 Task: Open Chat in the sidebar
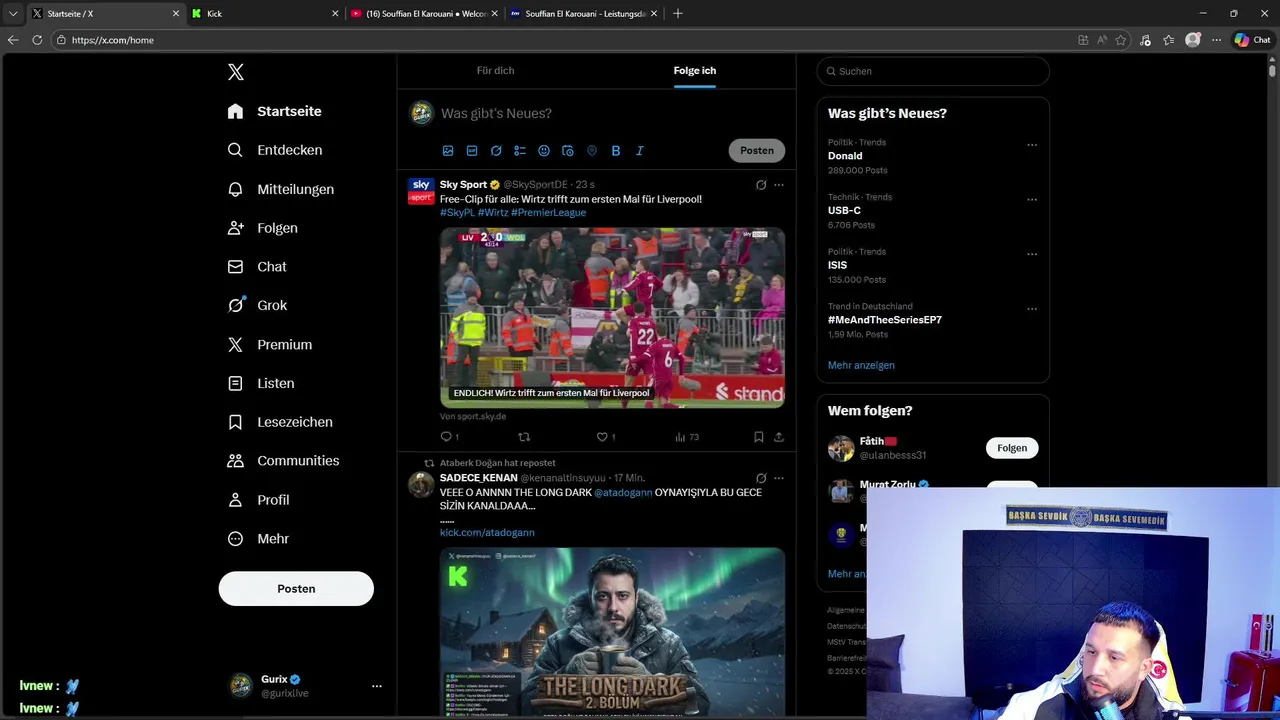[x=257, y=267]
